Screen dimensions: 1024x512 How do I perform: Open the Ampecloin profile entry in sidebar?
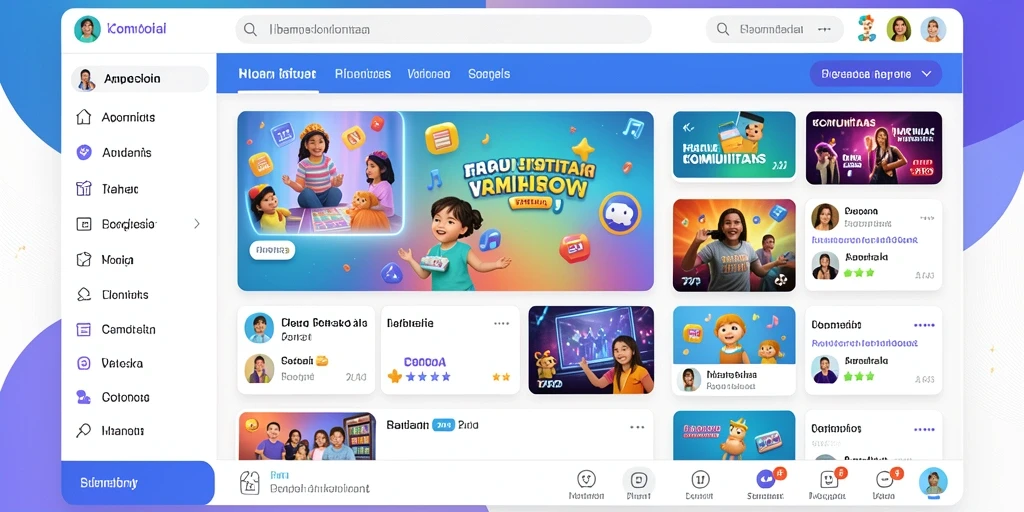coord(140,79)
